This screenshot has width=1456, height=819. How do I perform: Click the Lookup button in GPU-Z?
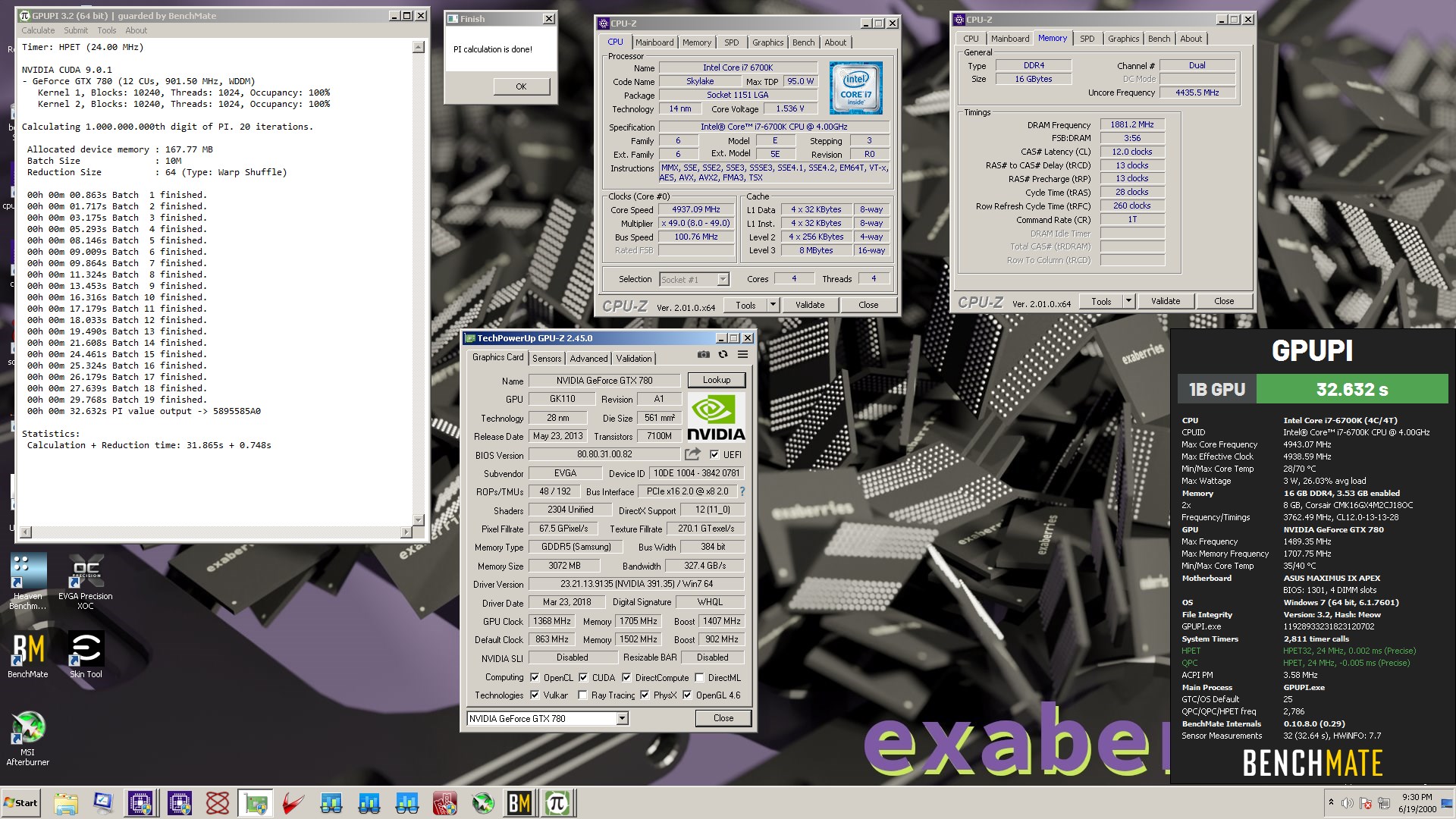[x=717, y=380]
